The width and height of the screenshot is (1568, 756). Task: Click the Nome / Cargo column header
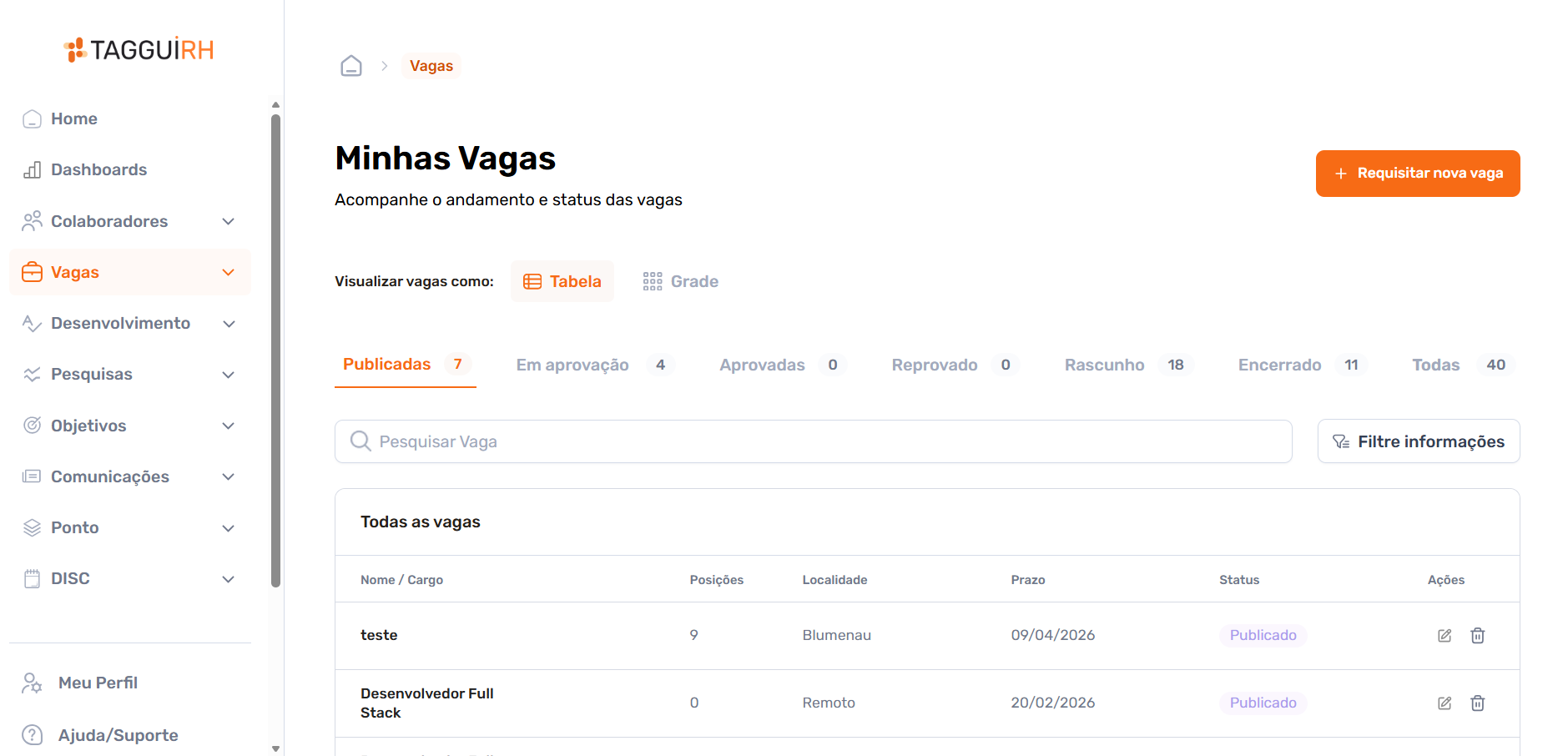(401, 580)
